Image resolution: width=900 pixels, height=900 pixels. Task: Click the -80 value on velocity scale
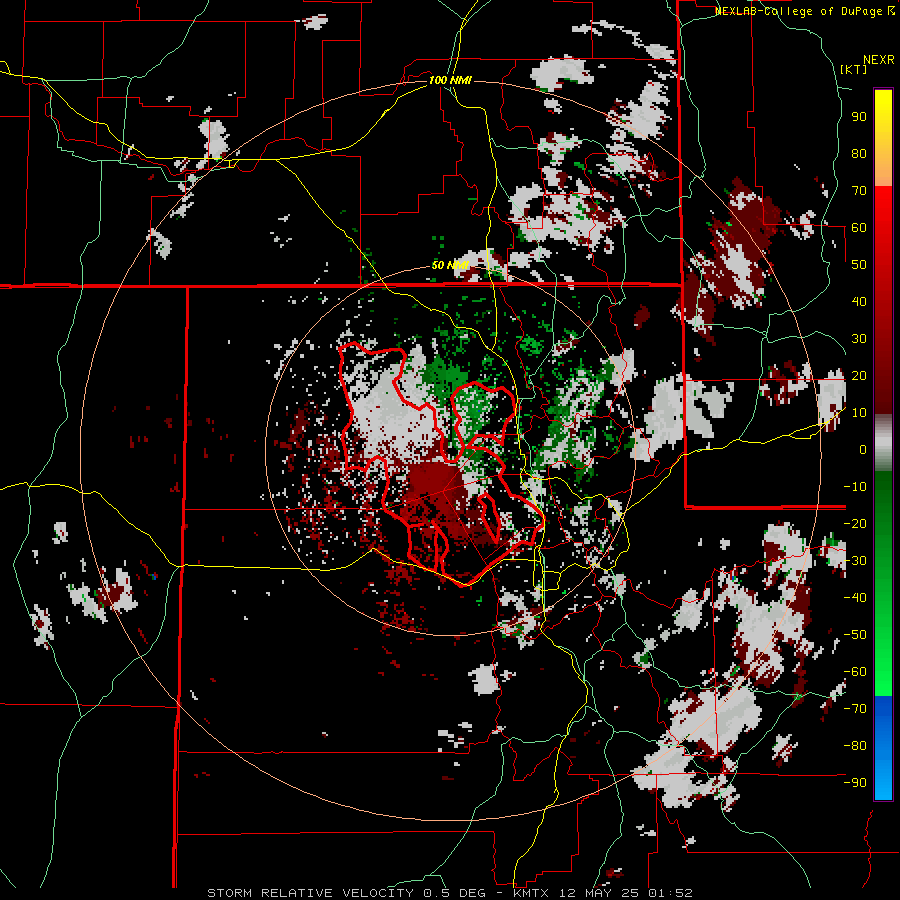pos(855,746)
